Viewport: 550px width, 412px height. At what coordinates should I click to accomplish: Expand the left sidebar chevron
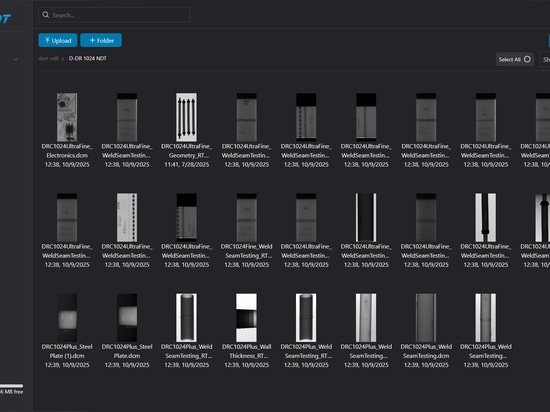tap(15, 60)
